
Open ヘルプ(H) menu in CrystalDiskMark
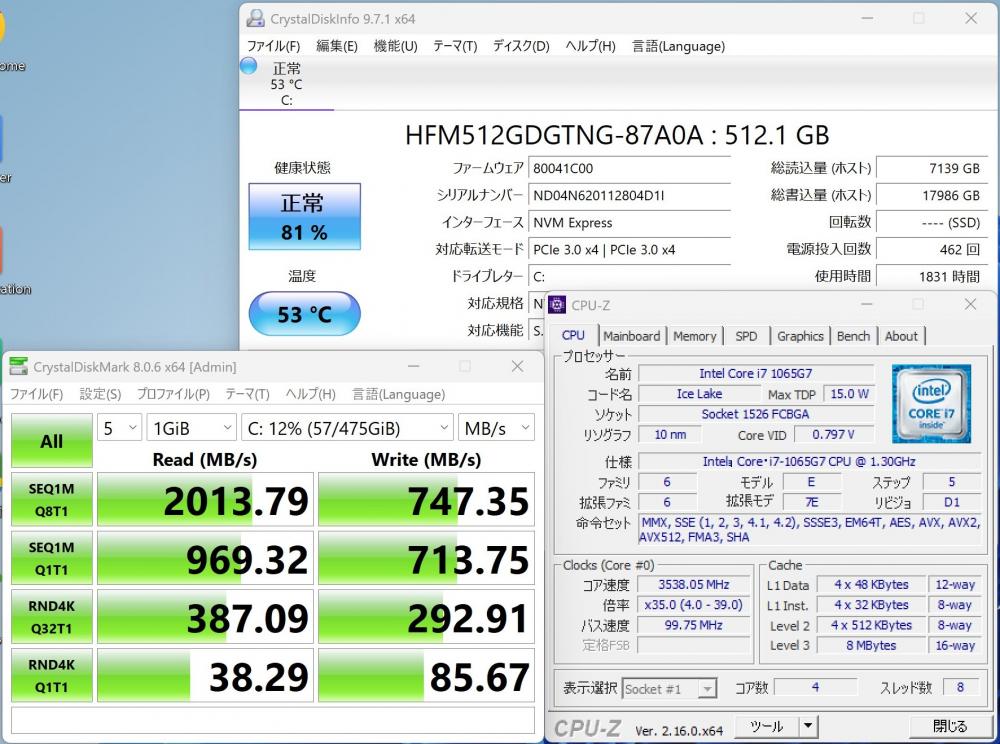(311, 394)
